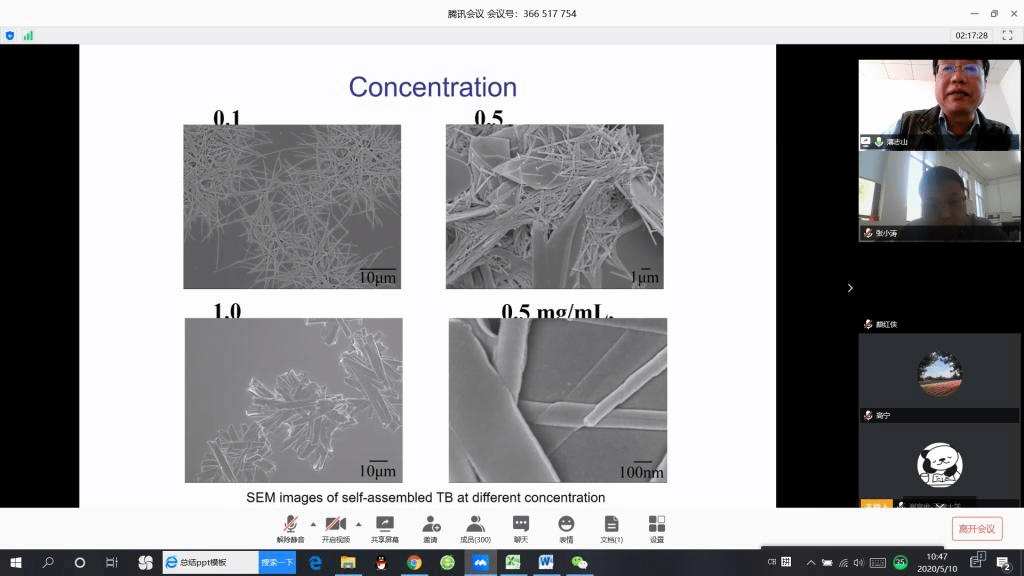Click the blue security shield icon
Screen dimensions: 1024x576
point(10,35)
